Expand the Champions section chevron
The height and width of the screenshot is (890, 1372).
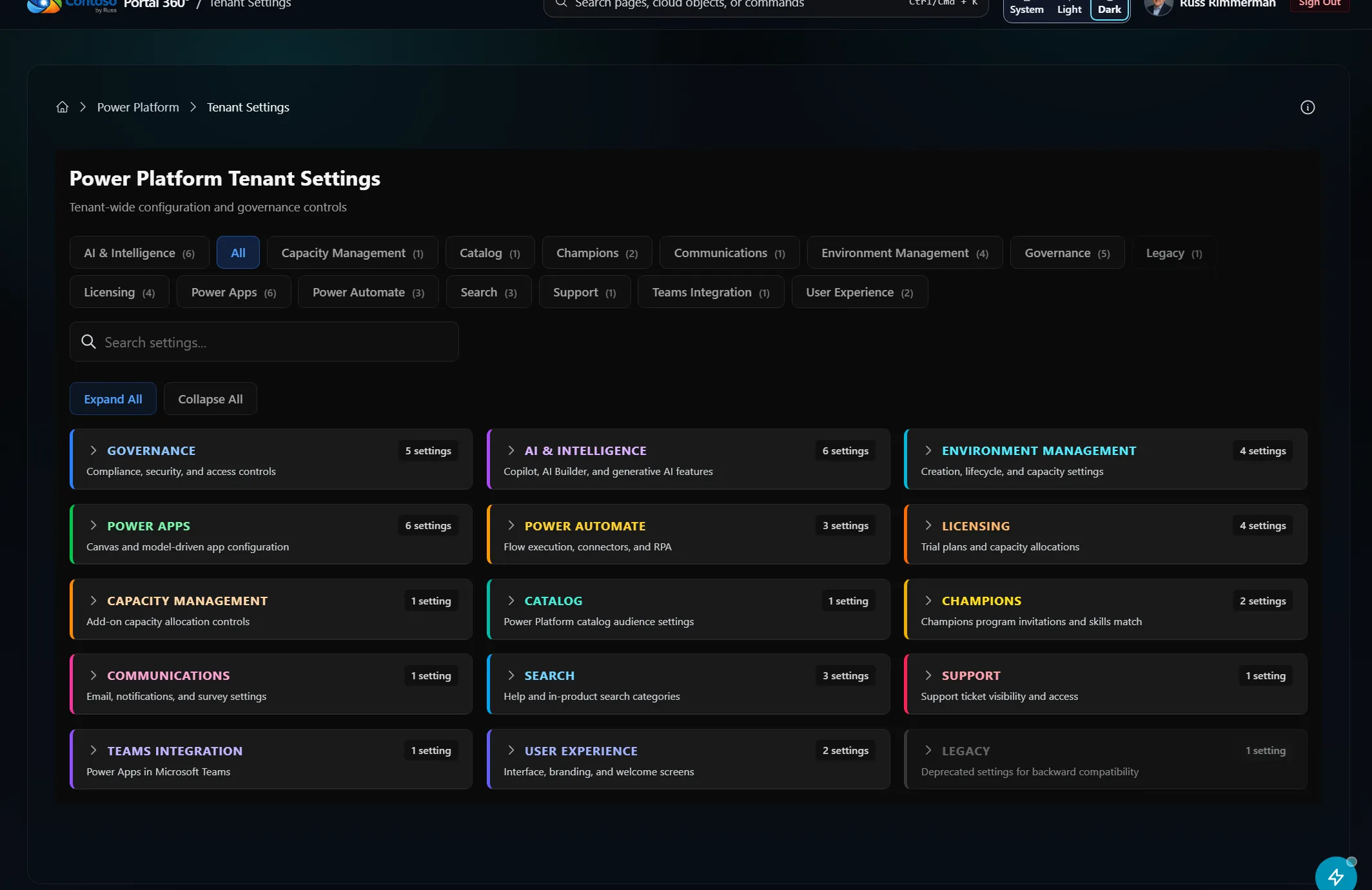(x=928, y=601)
